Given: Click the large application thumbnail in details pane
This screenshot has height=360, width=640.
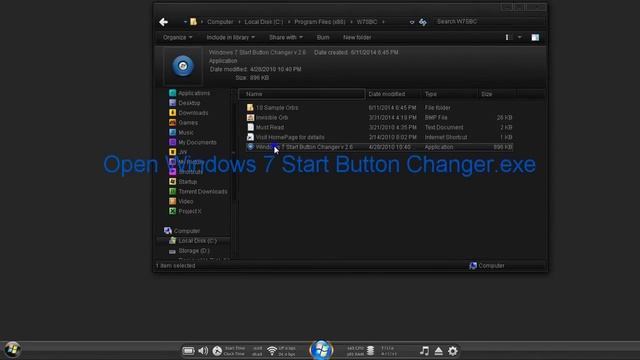Looking at the screenshot, I should click(183, 66).
